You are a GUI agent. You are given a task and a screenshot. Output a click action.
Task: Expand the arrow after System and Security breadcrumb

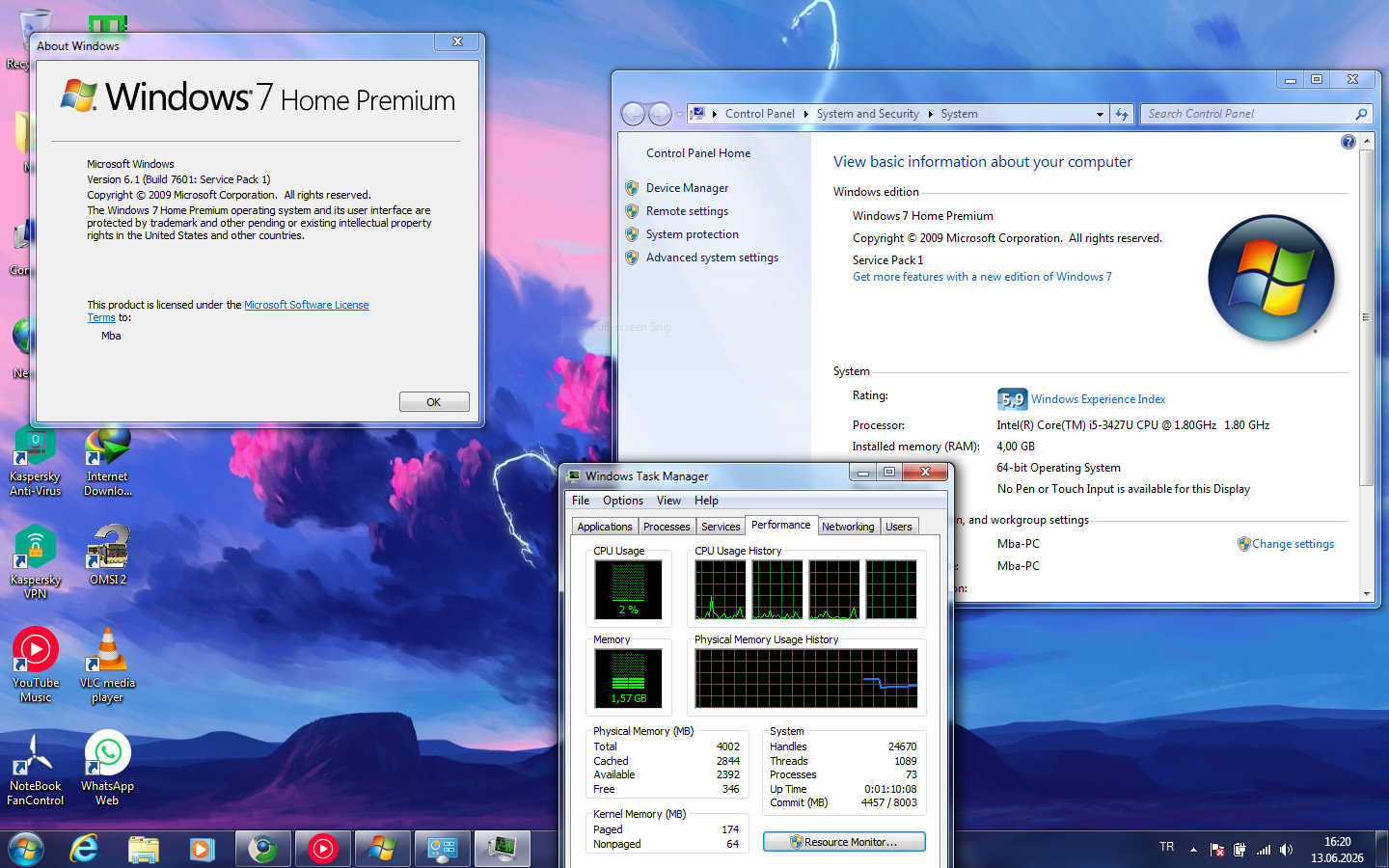(930, 114)
